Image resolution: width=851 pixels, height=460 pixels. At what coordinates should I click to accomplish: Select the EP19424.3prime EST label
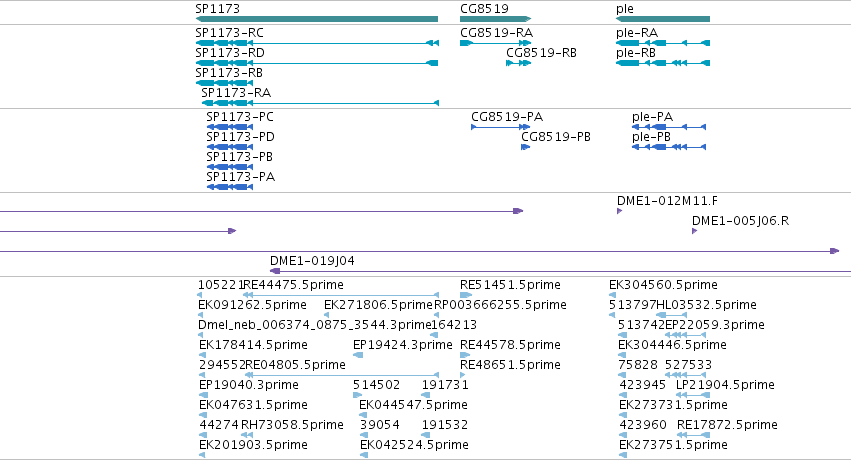tap(403, 345)
